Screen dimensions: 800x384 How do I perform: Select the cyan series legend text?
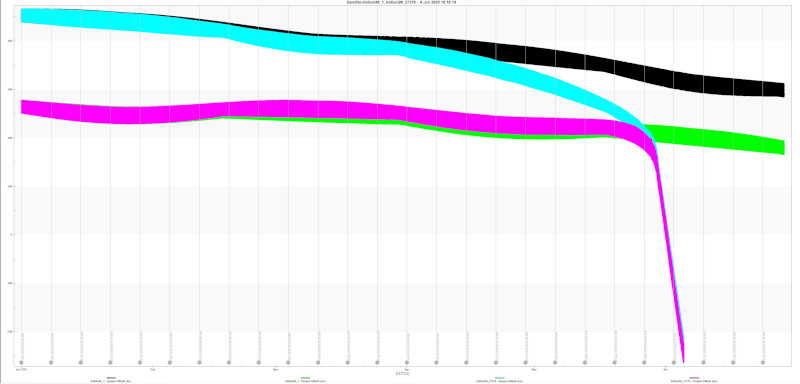click(x=499, y=381)
